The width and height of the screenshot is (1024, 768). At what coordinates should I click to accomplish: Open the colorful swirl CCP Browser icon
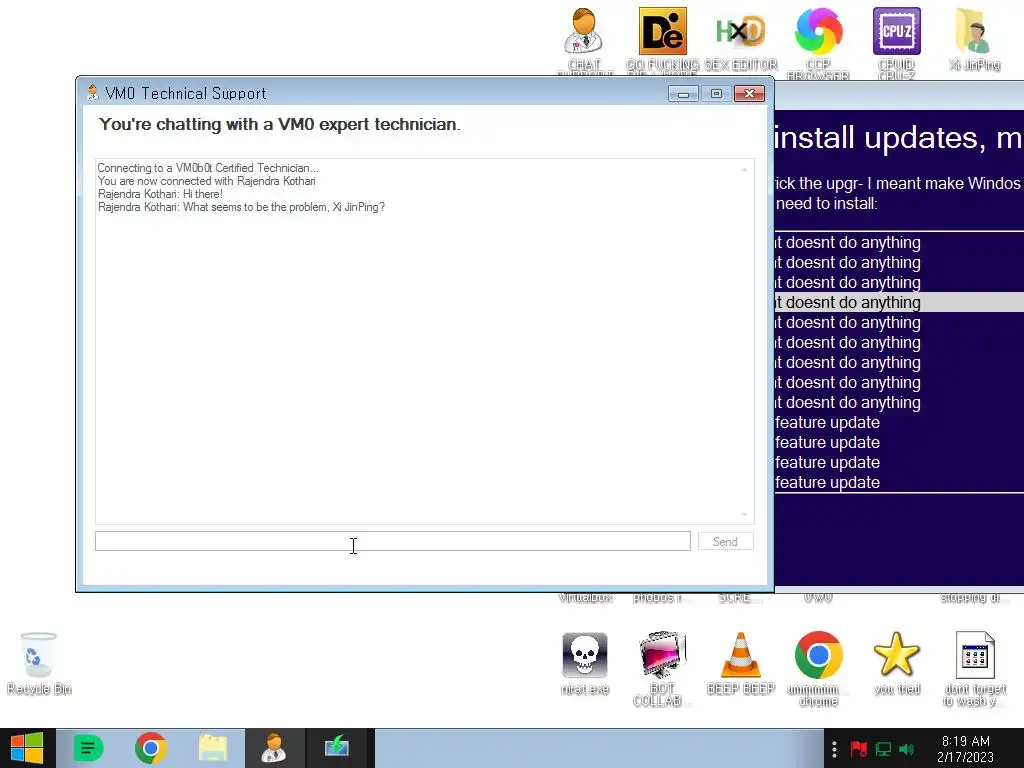pyautogui.click(x=818, y=40)
